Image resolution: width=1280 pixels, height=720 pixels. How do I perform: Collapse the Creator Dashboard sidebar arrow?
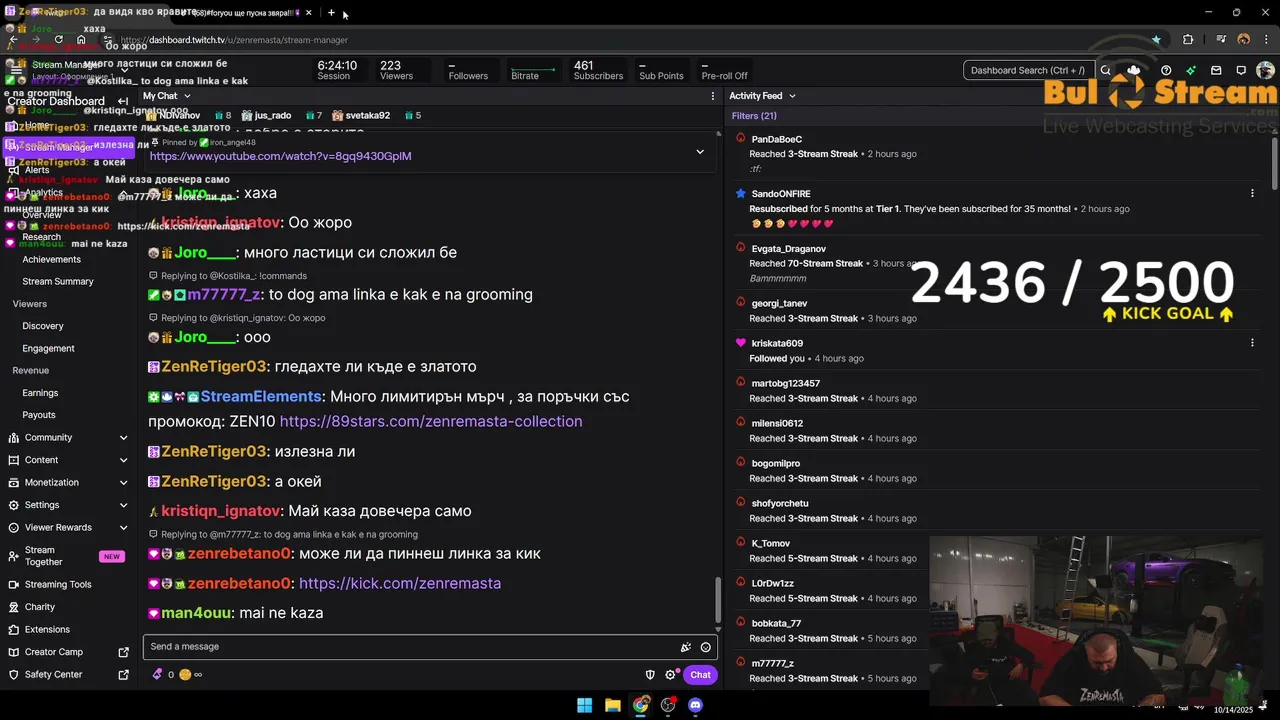(x=123, y=101)
